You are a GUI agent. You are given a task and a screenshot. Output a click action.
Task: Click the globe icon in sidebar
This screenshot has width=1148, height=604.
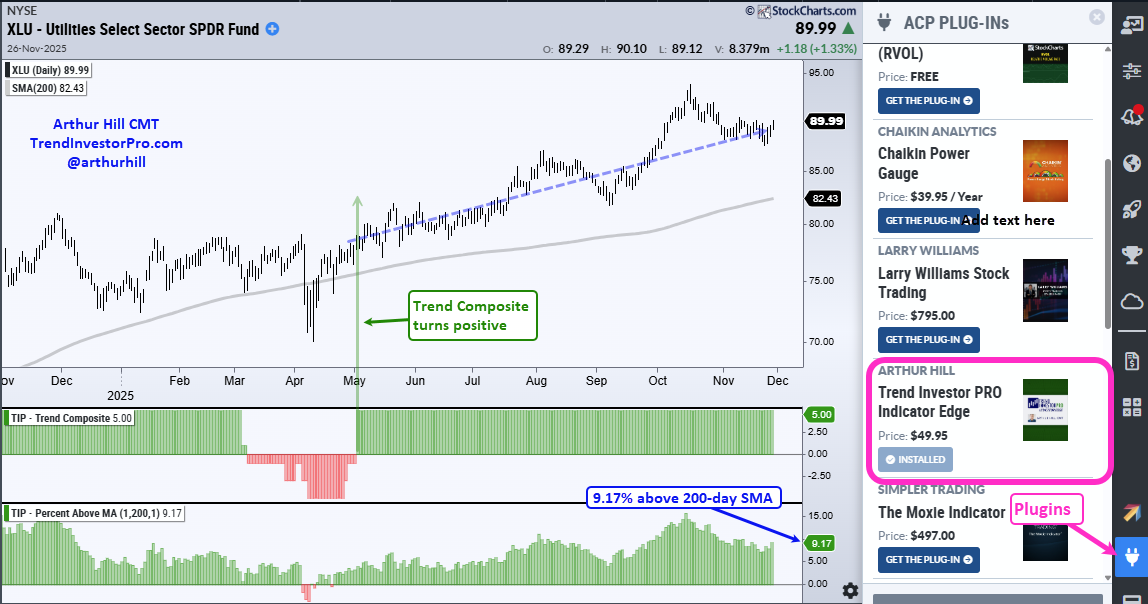(1132, 163)
